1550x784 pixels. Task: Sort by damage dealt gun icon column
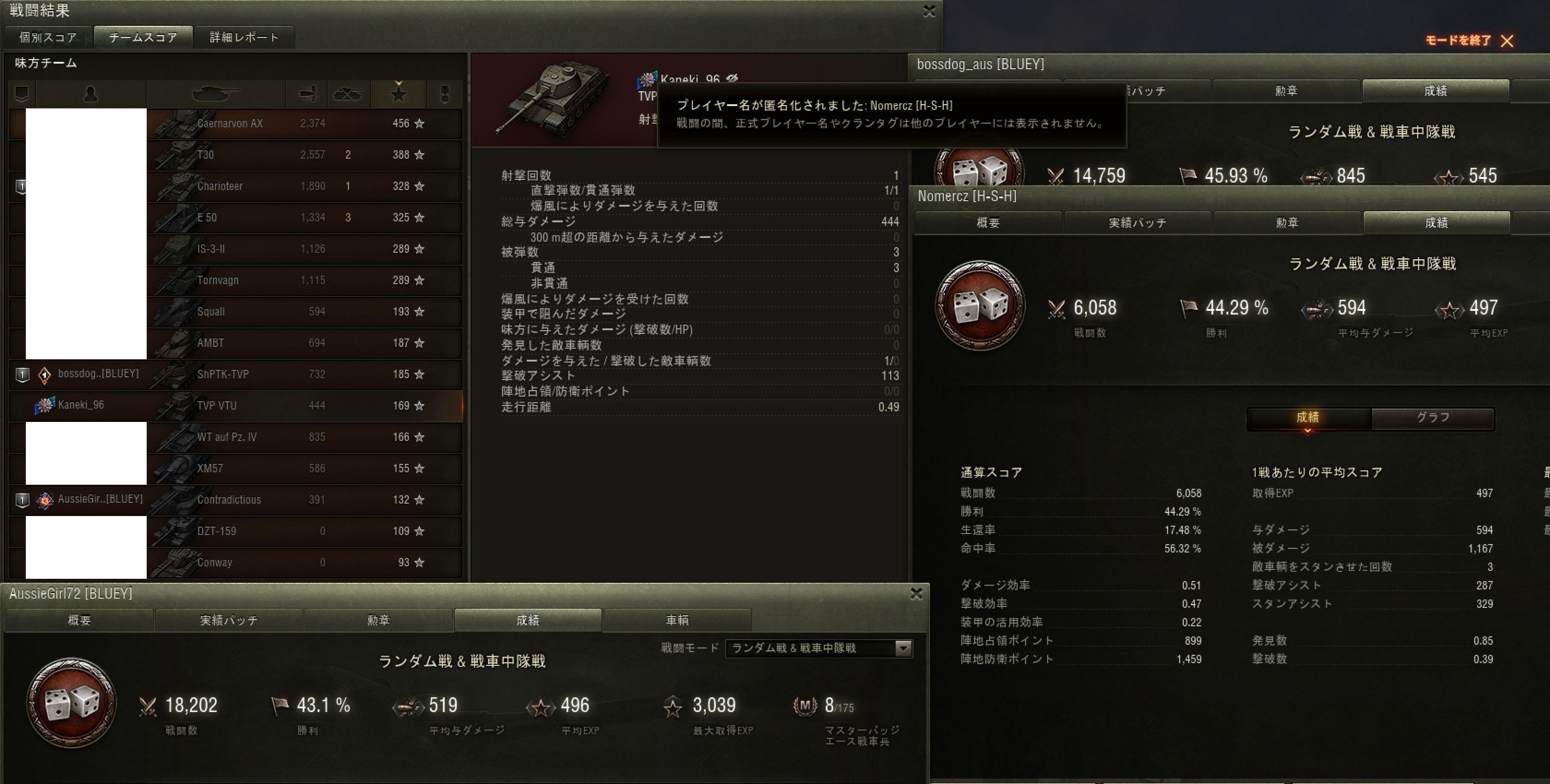pyautogui.click(x=307, y=94)
